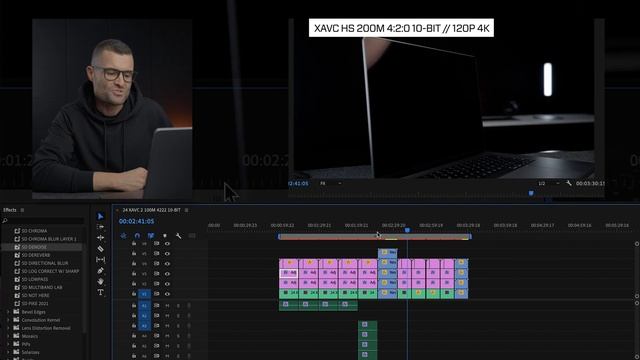Expand the Bevel Edges folder
The width and height of the screenshot is (640, 360).
click(x=8, y=312)
